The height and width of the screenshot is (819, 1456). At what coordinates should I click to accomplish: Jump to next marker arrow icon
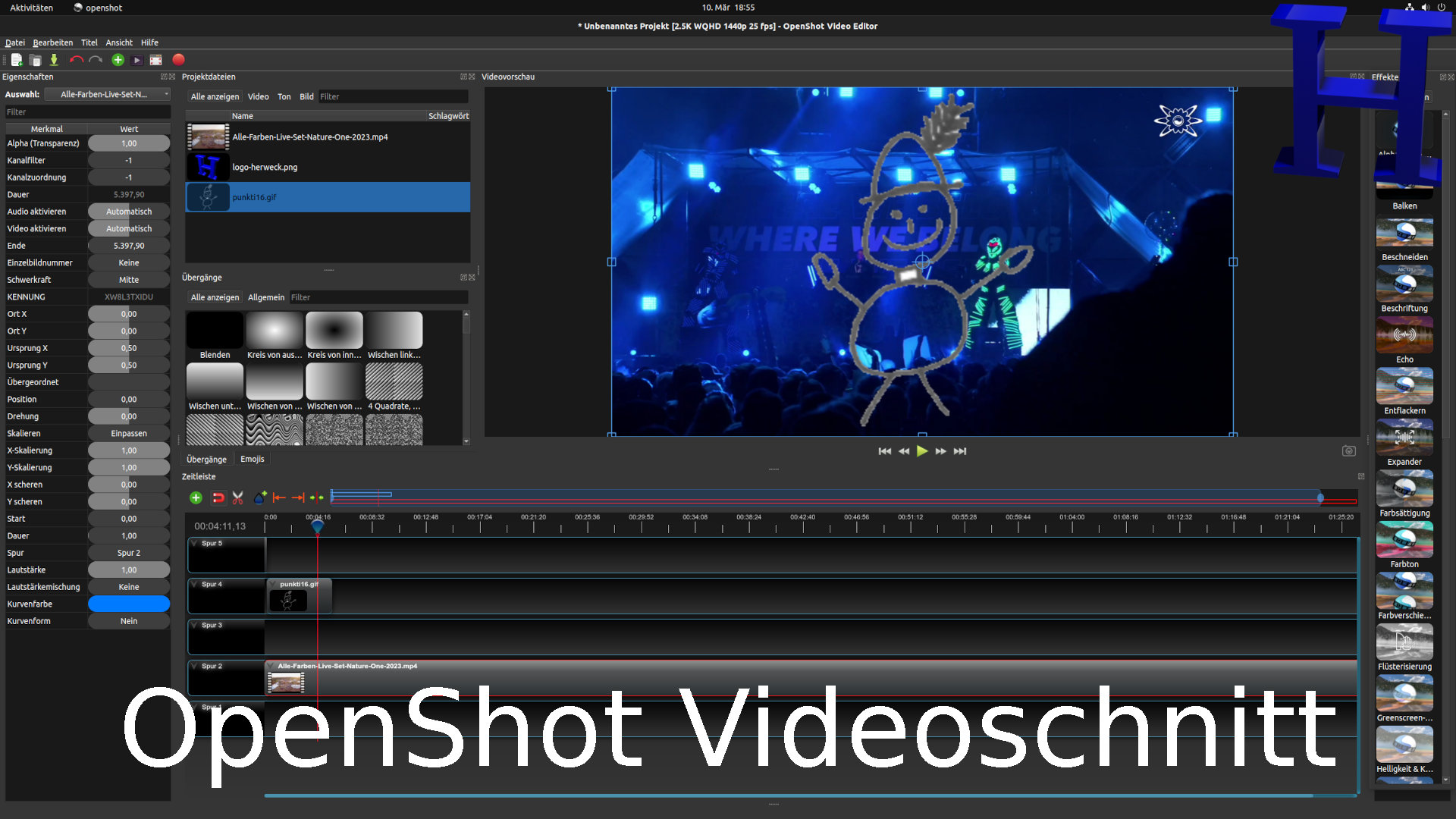click(298, 497)
